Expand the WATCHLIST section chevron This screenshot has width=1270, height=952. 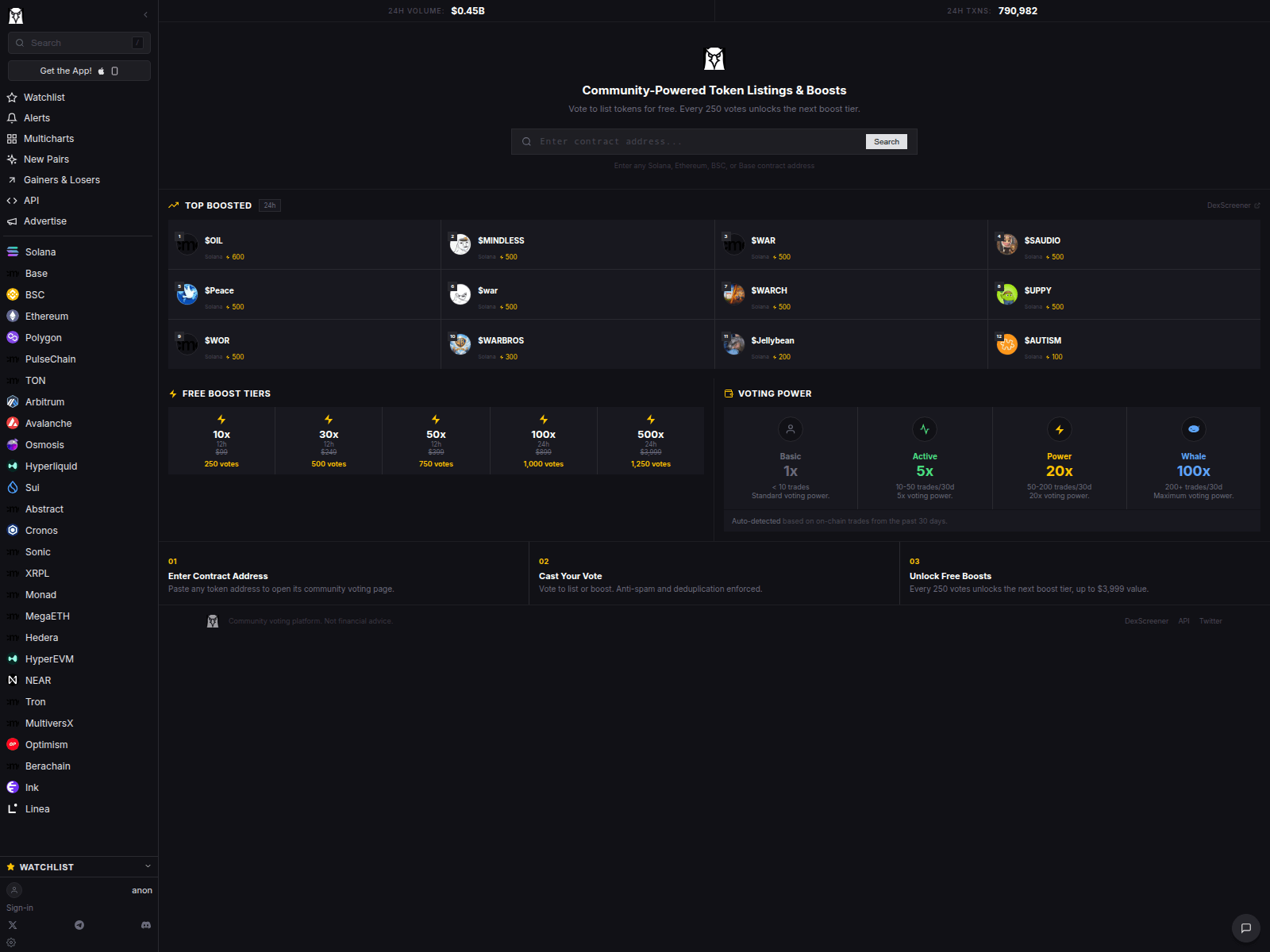click(148, 866)
